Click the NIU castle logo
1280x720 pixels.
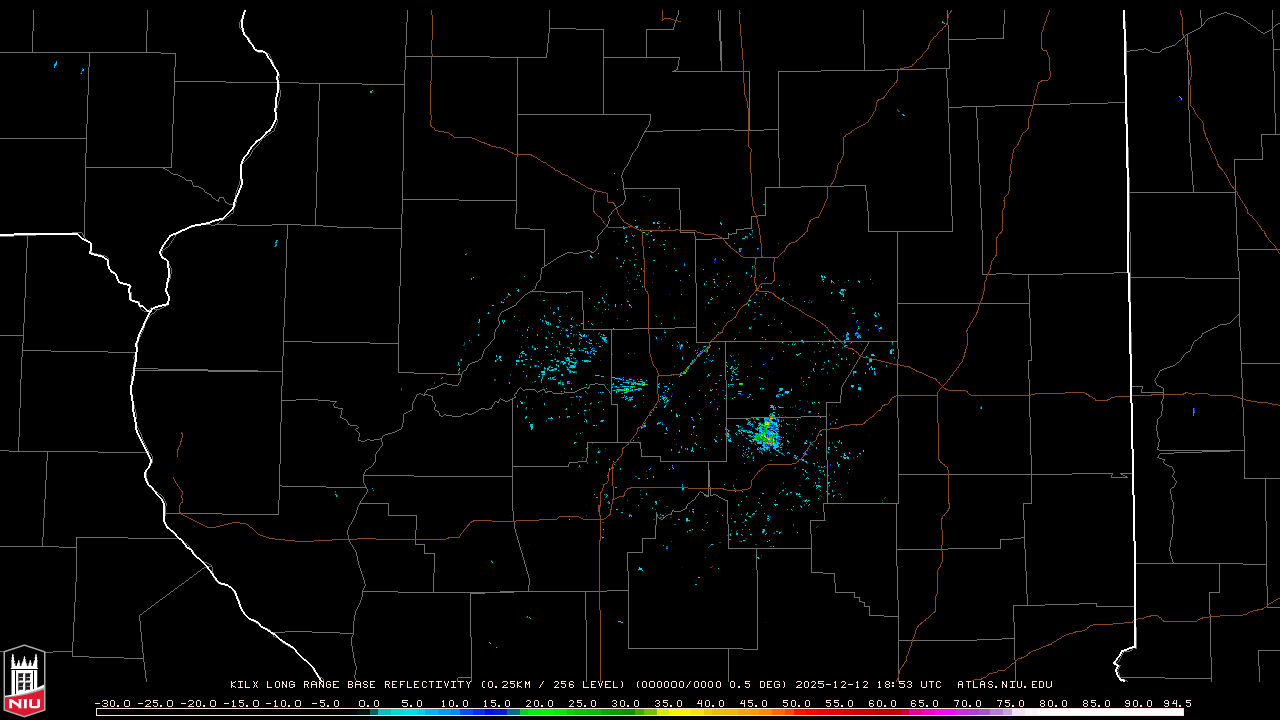24,682
